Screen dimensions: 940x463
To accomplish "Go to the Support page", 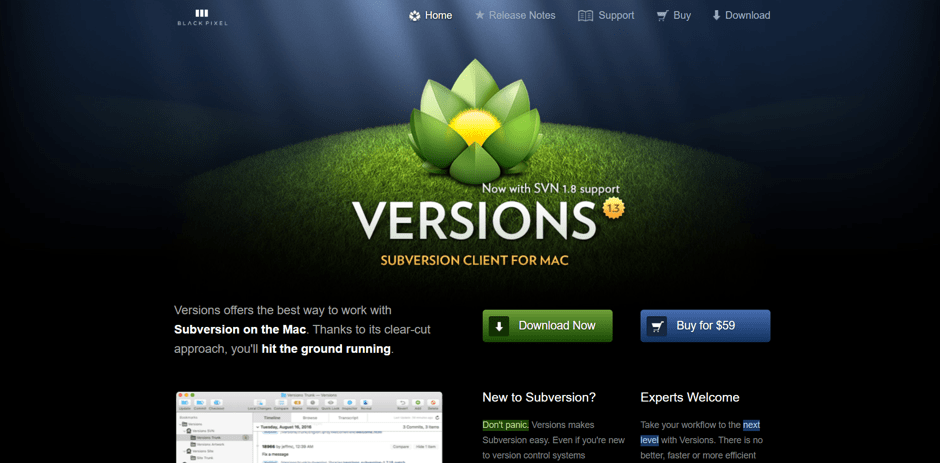I will [x=616, y=16].
